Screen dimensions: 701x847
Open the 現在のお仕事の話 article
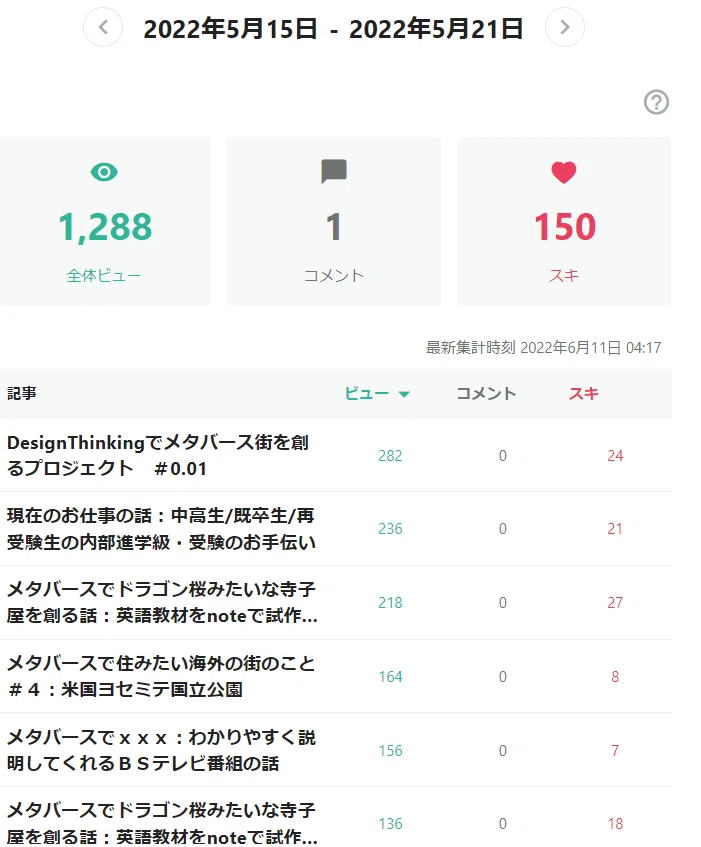pos(161,529)
